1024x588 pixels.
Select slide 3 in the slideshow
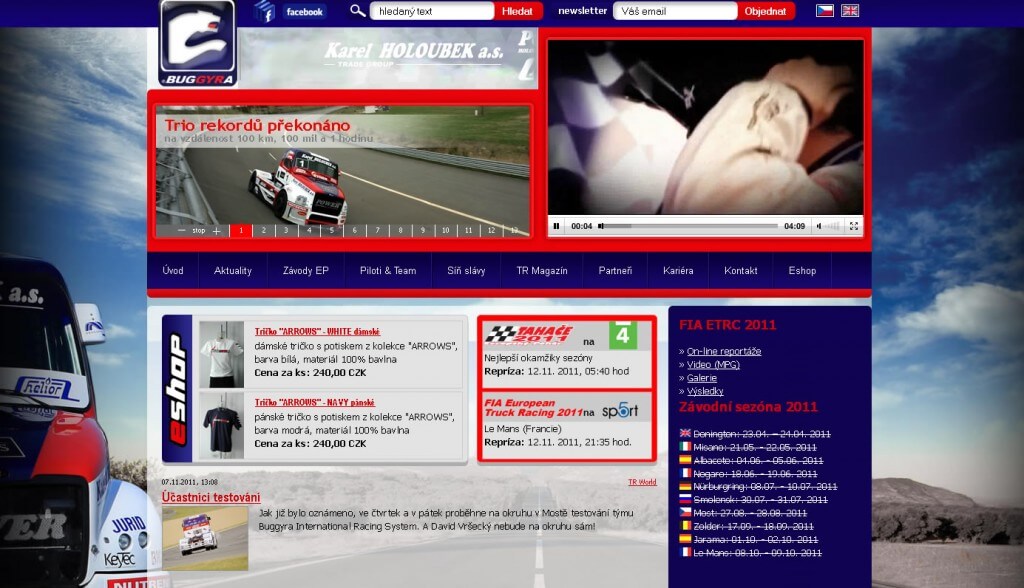click(286, 231)
